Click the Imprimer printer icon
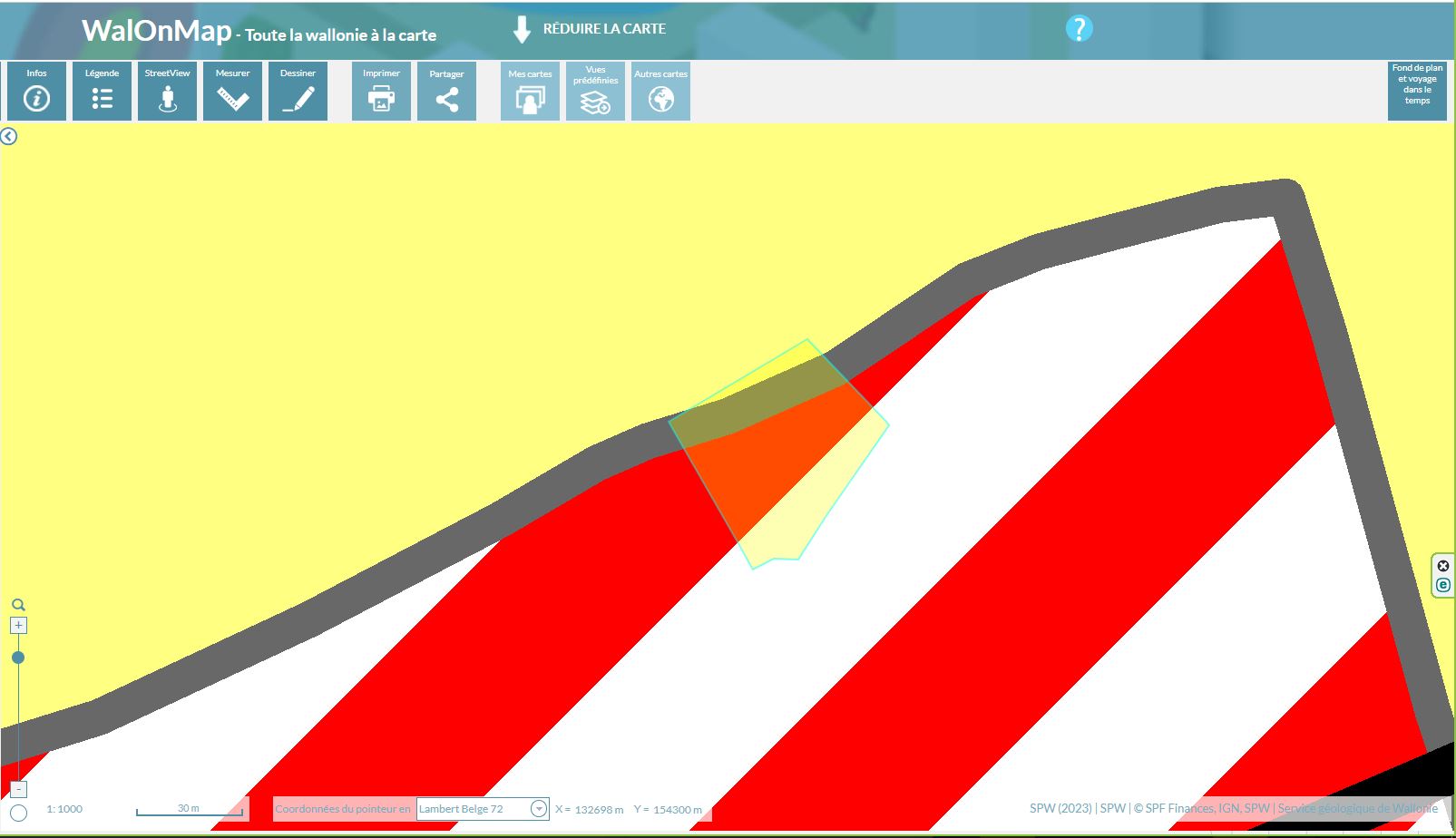This screenshot has width=1456, height=838. [381, 91]
